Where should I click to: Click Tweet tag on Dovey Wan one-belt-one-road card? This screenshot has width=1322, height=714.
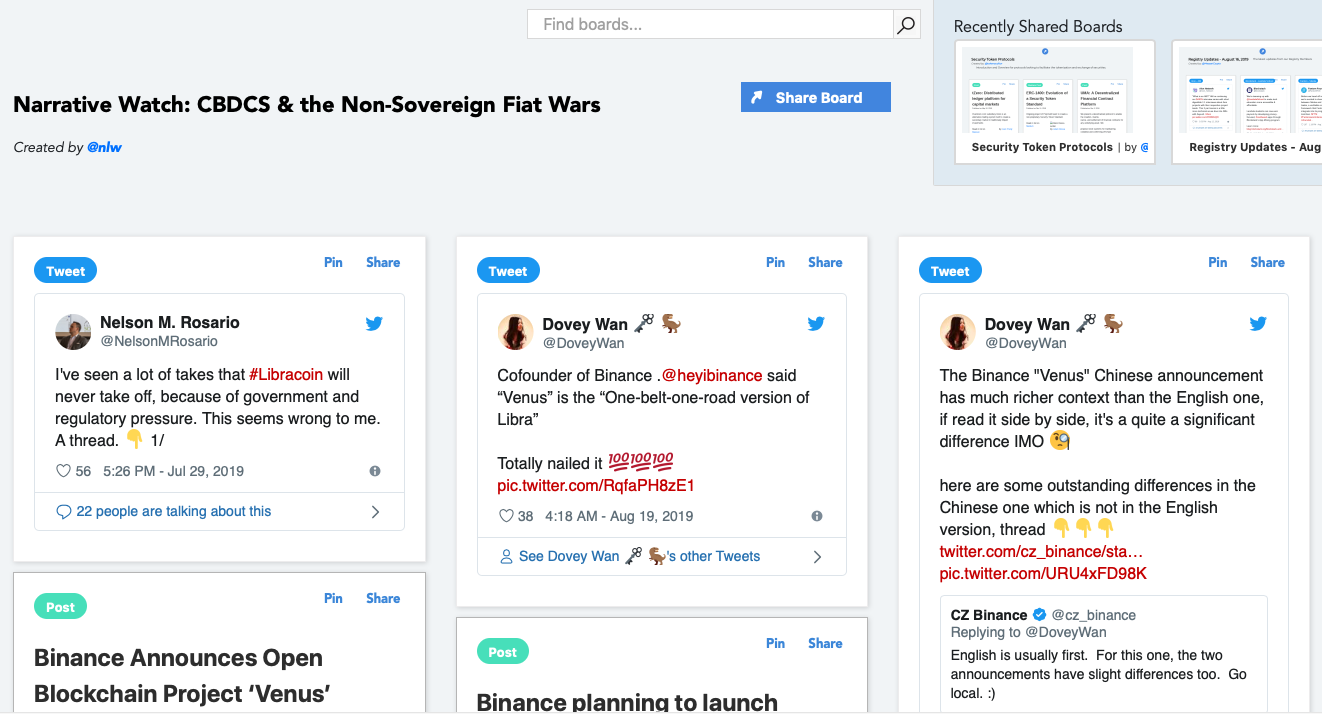coord(508,271)
